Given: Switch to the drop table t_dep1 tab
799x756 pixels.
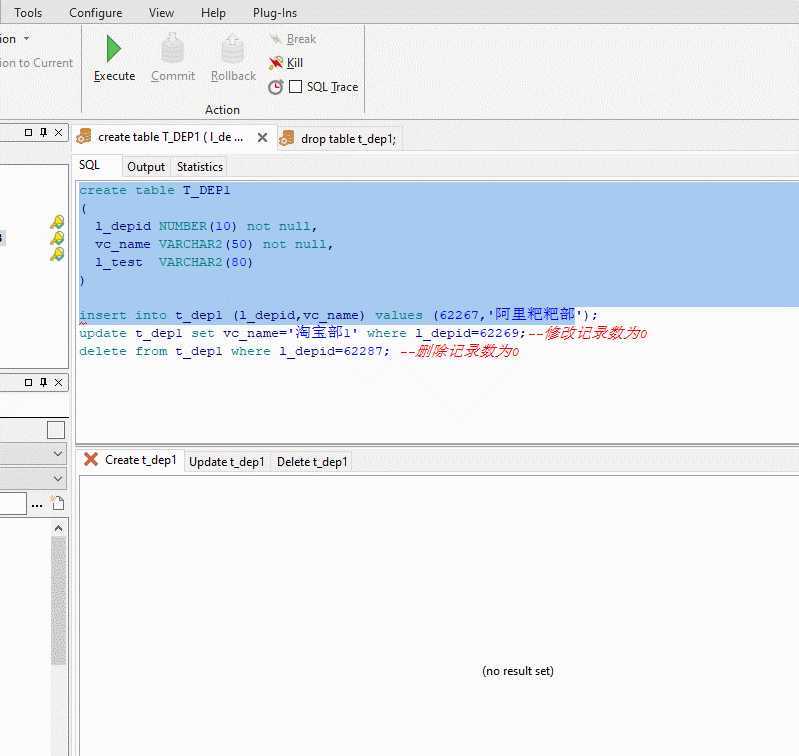Looking at the screenshot, I should point(349,139).
